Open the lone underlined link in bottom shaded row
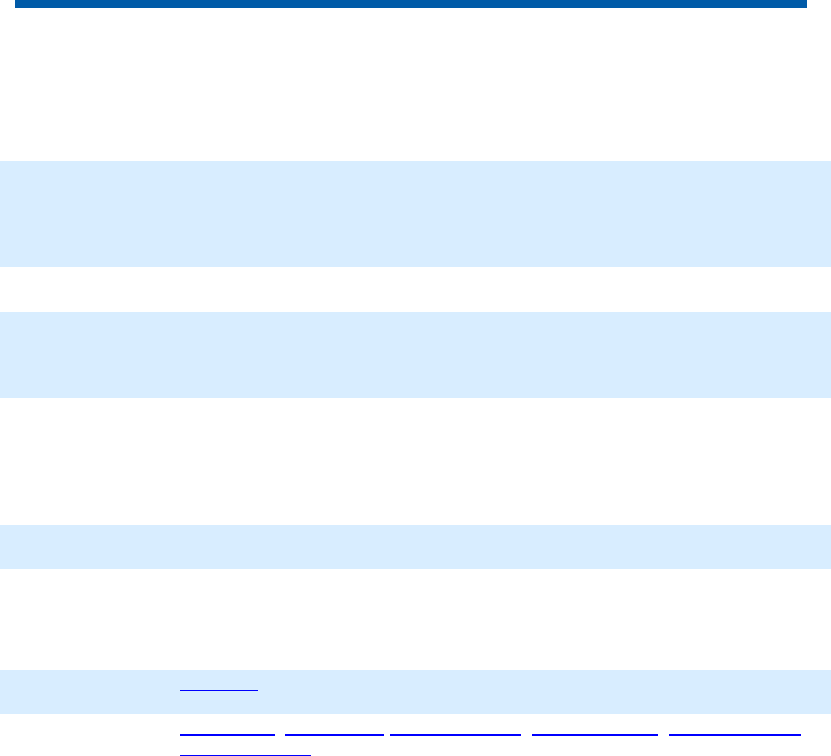Image resolution: width=831 pixels, height=756 pixels. coord(219,685)
